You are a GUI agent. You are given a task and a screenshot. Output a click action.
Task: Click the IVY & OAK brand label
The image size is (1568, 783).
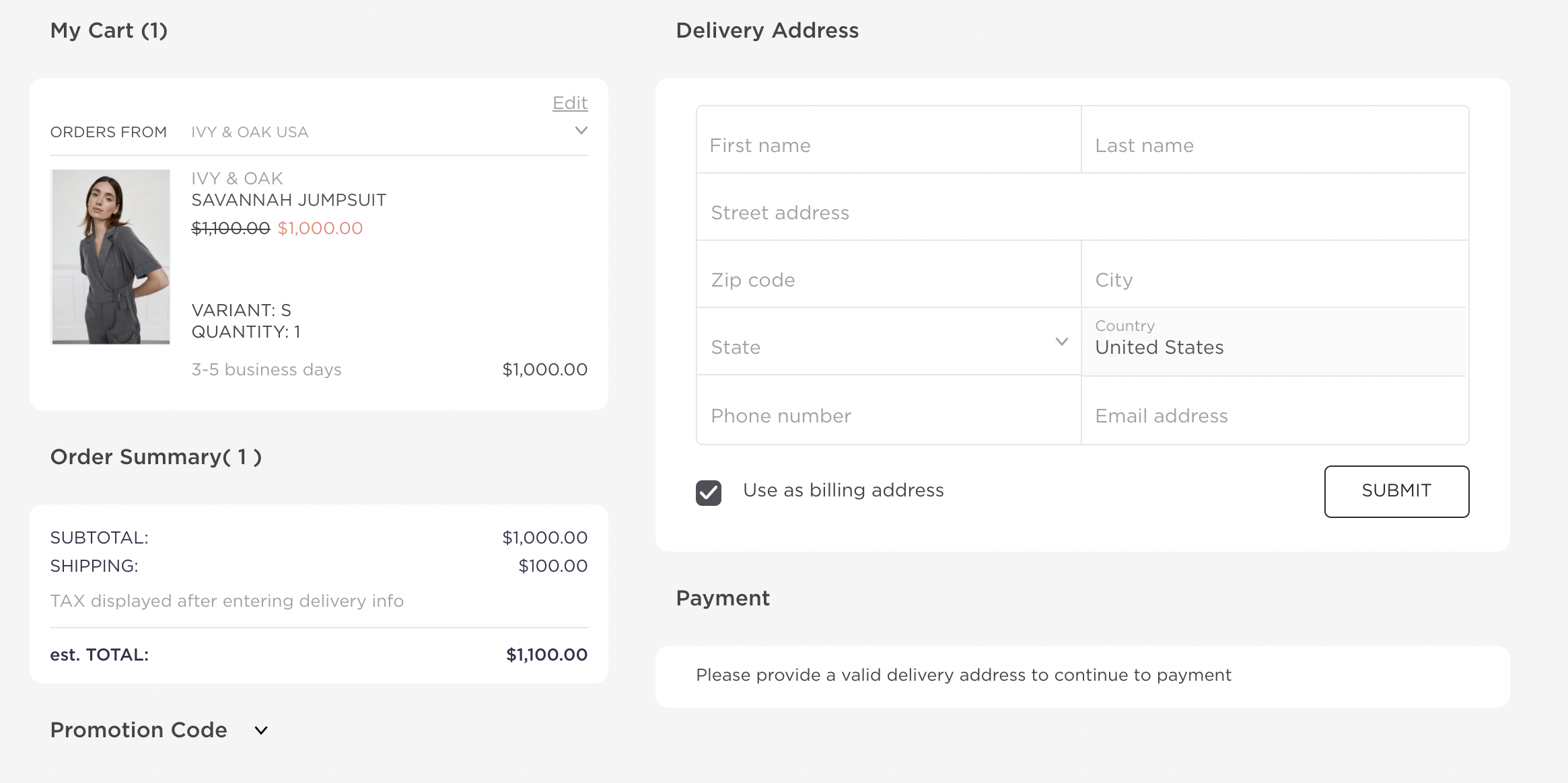point(237,178)
